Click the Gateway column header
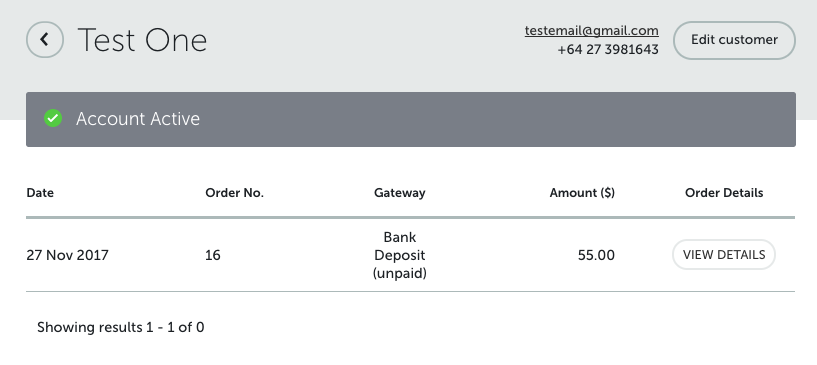 pos(400,193)
